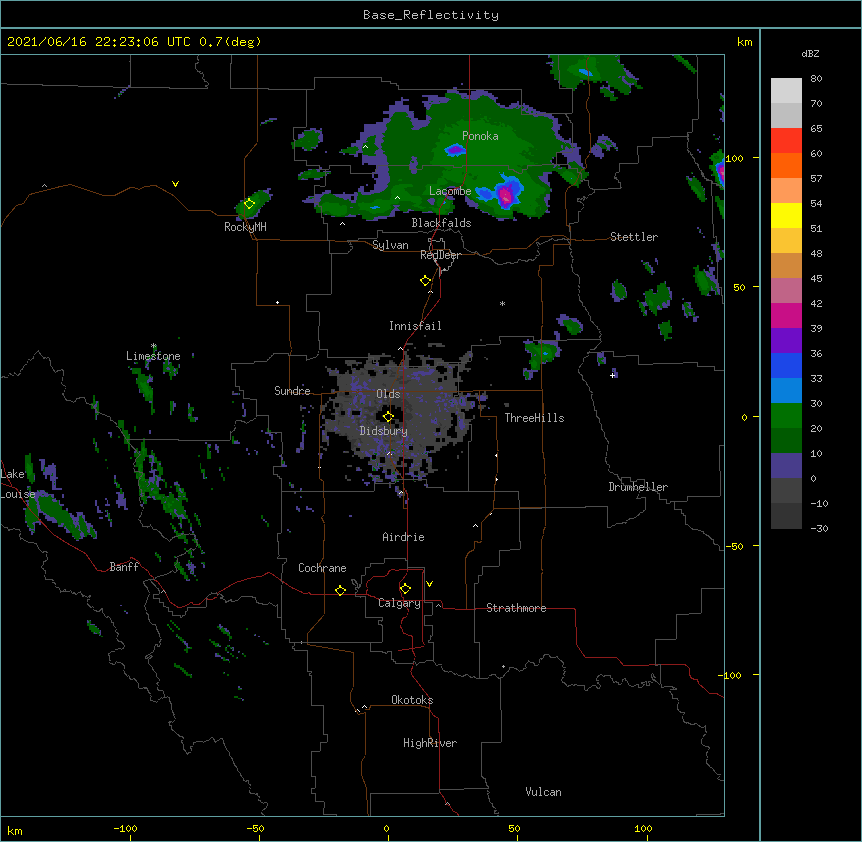
Task: Click the yellow diamond marker beside RockyMH
Action: pos(249,204)
